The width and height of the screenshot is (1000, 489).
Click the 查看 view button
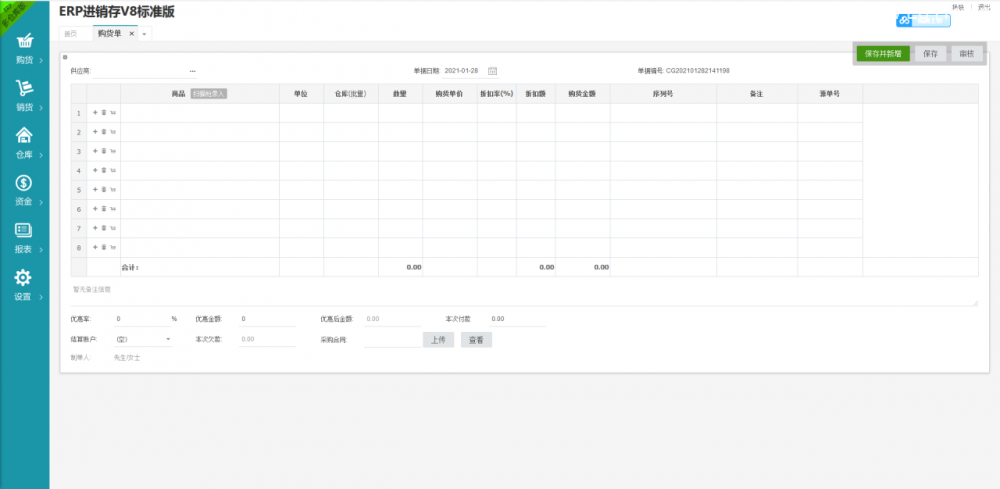(x=476, y=340)
